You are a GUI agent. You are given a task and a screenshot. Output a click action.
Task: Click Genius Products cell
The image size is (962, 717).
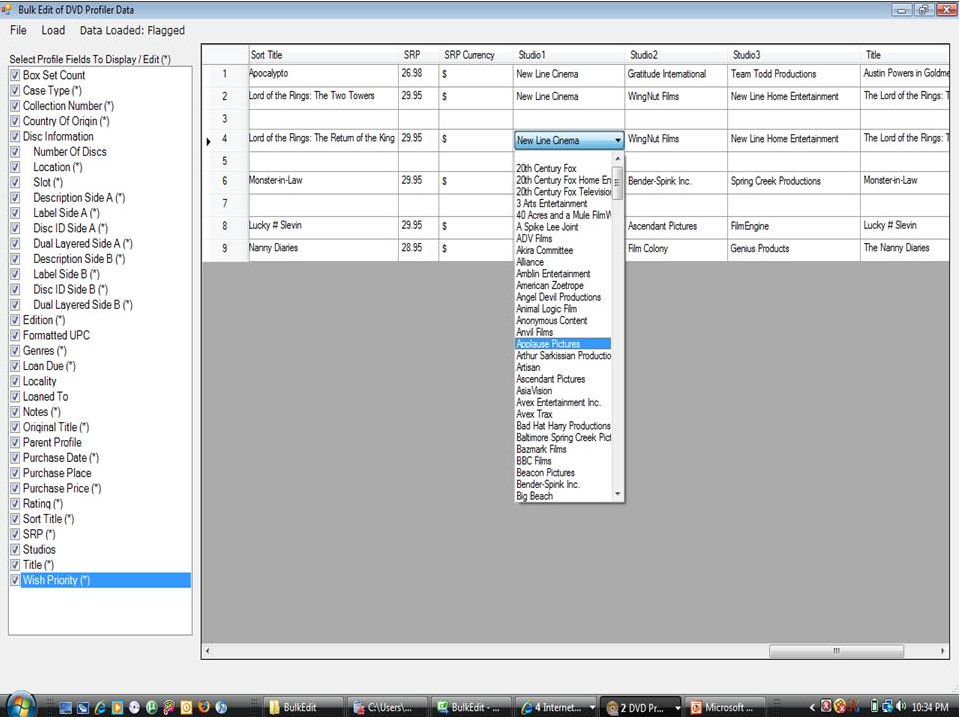[x=794, y=248]
